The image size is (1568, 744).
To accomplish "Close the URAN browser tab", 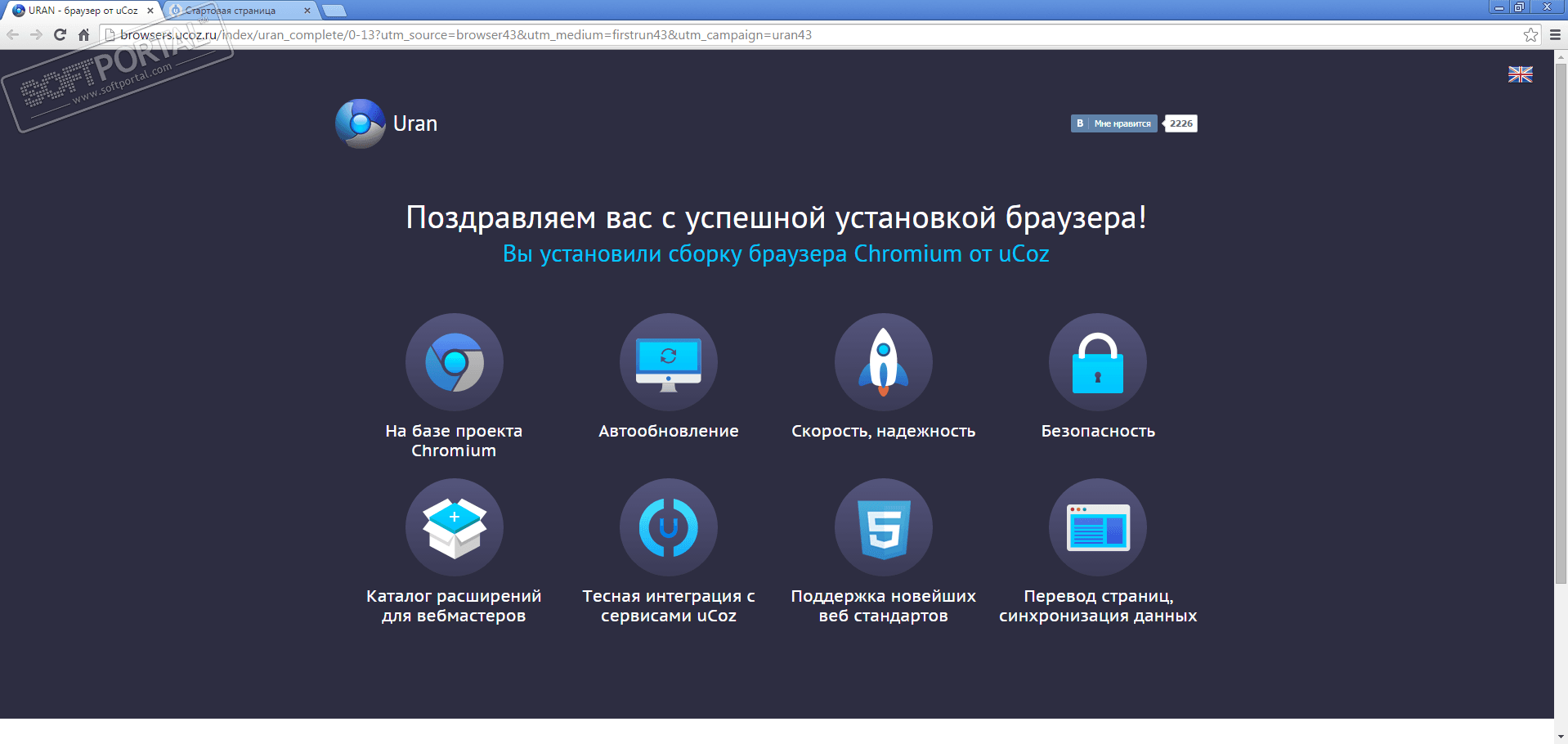I will click(150, 11).
